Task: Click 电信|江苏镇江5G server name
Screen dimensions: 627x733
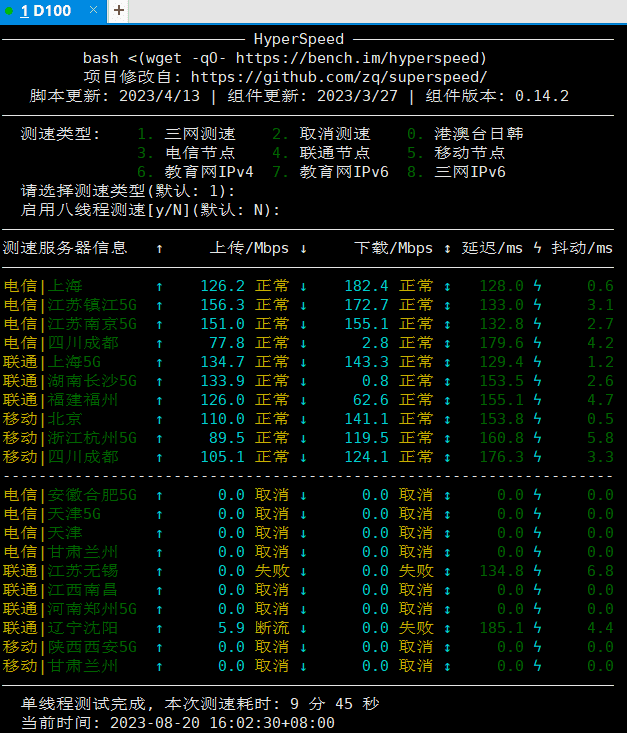Action: click(x=70, y=305)
